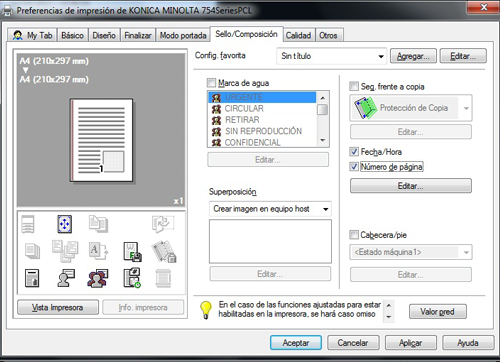Click the single user with card icon

point(66,278)
